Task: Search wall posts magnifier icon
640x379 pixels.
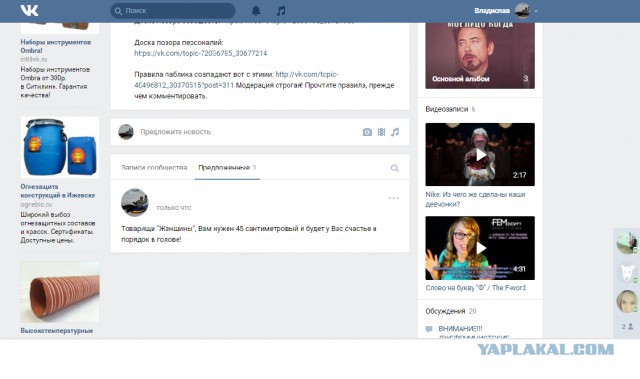Action: pos(394,168)
